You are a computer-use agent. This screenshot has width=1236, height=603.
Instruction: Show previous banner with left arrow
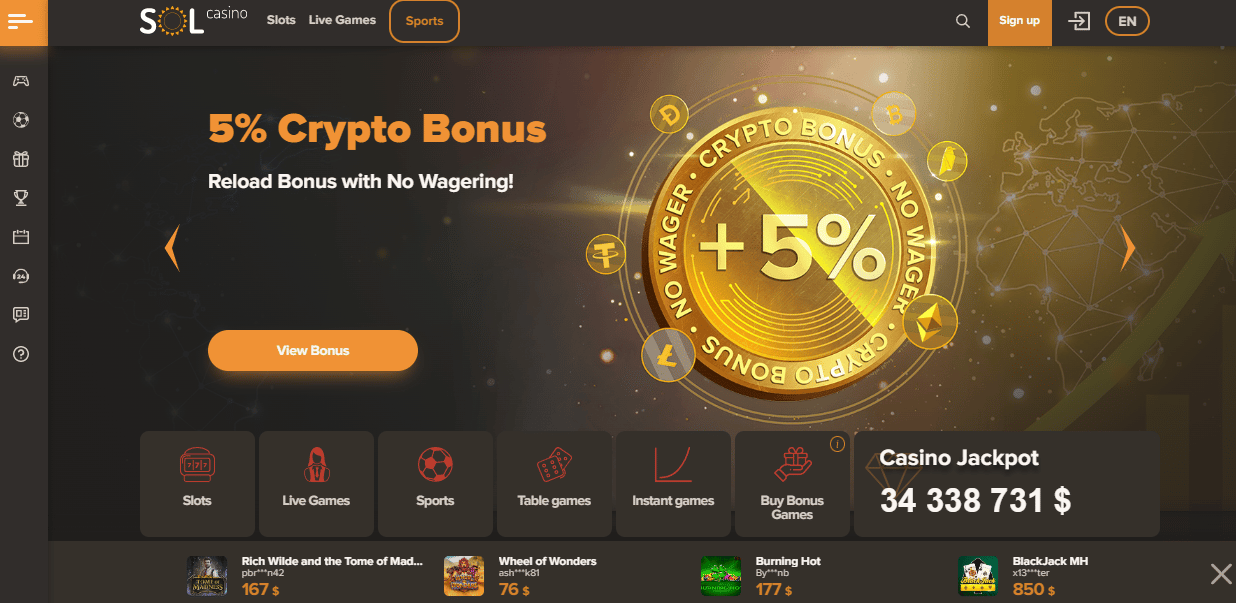pyautogui.click(x=172, y=247)
